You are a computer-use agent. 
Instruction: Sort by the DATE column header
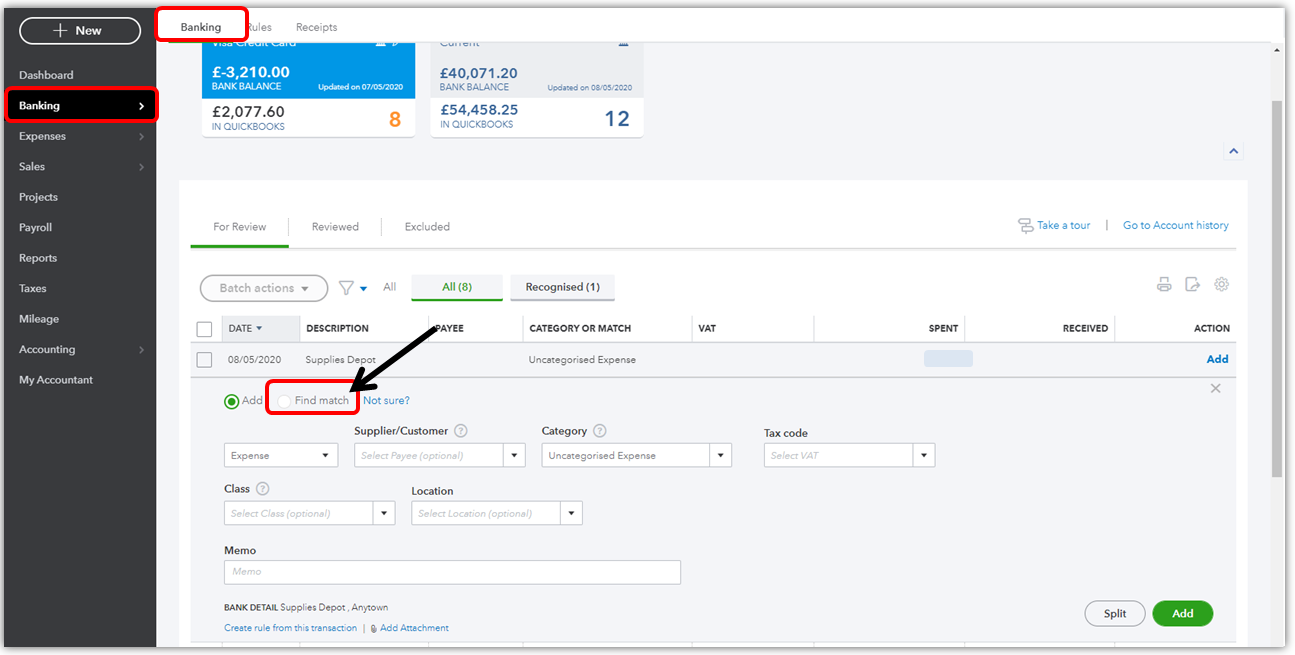(245, 328)
